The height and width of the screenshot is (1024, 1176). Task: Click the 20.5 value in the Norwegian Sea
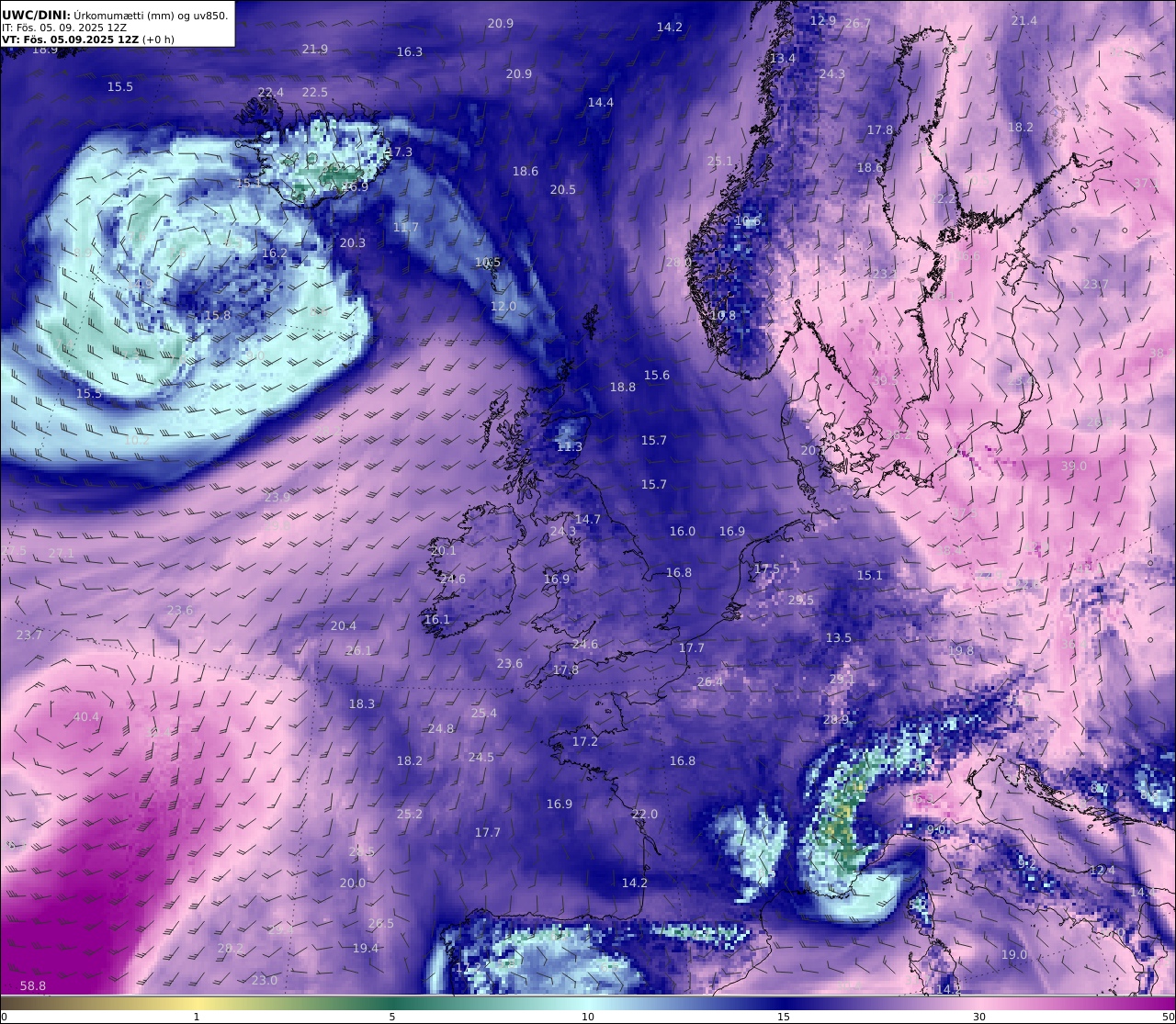563,189
